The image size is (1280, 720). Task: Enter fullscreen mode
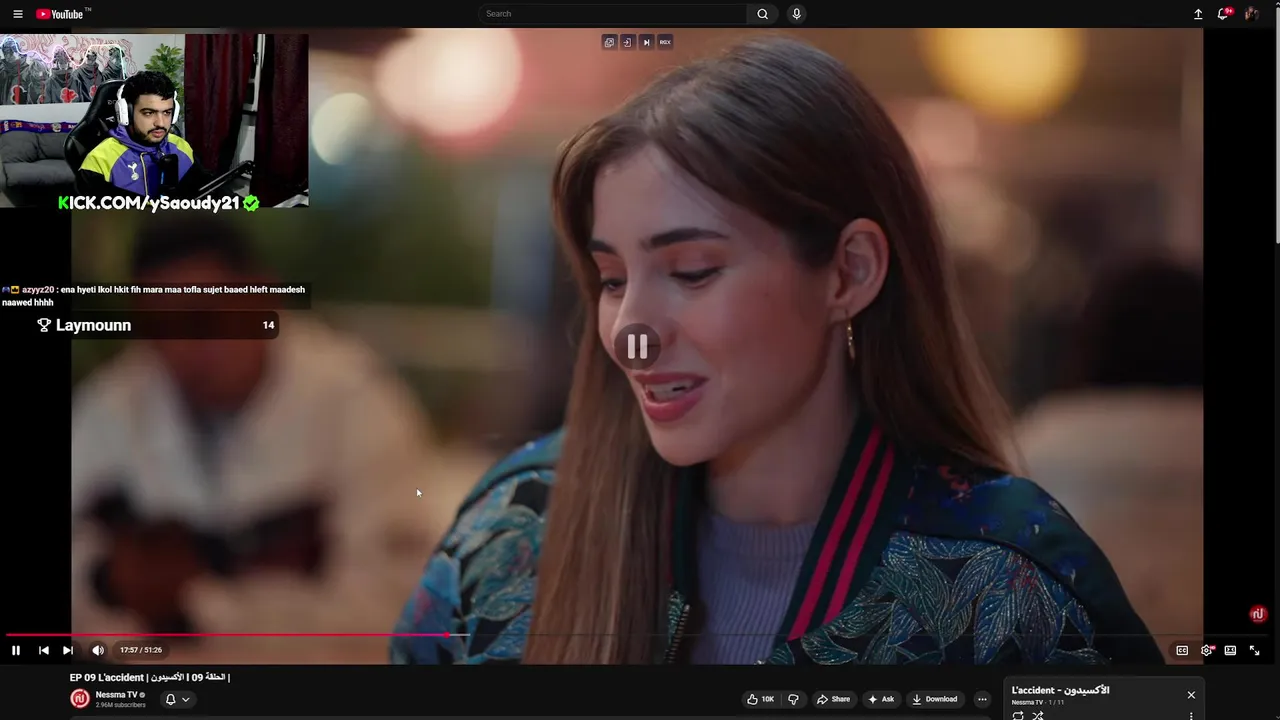(x=1255, y=650)
